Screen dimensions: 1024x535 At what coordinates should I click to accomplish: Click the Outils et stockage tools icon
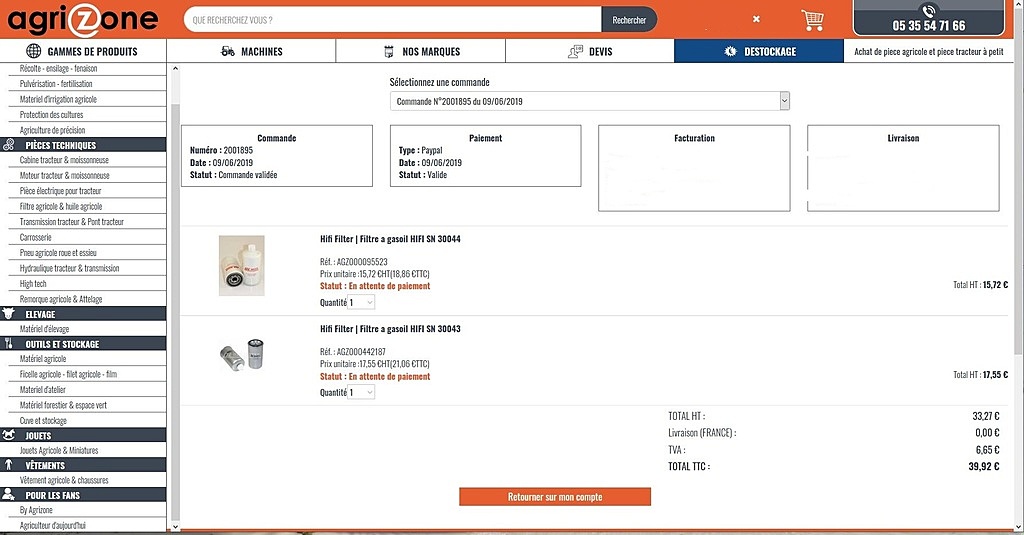[8, 344]
